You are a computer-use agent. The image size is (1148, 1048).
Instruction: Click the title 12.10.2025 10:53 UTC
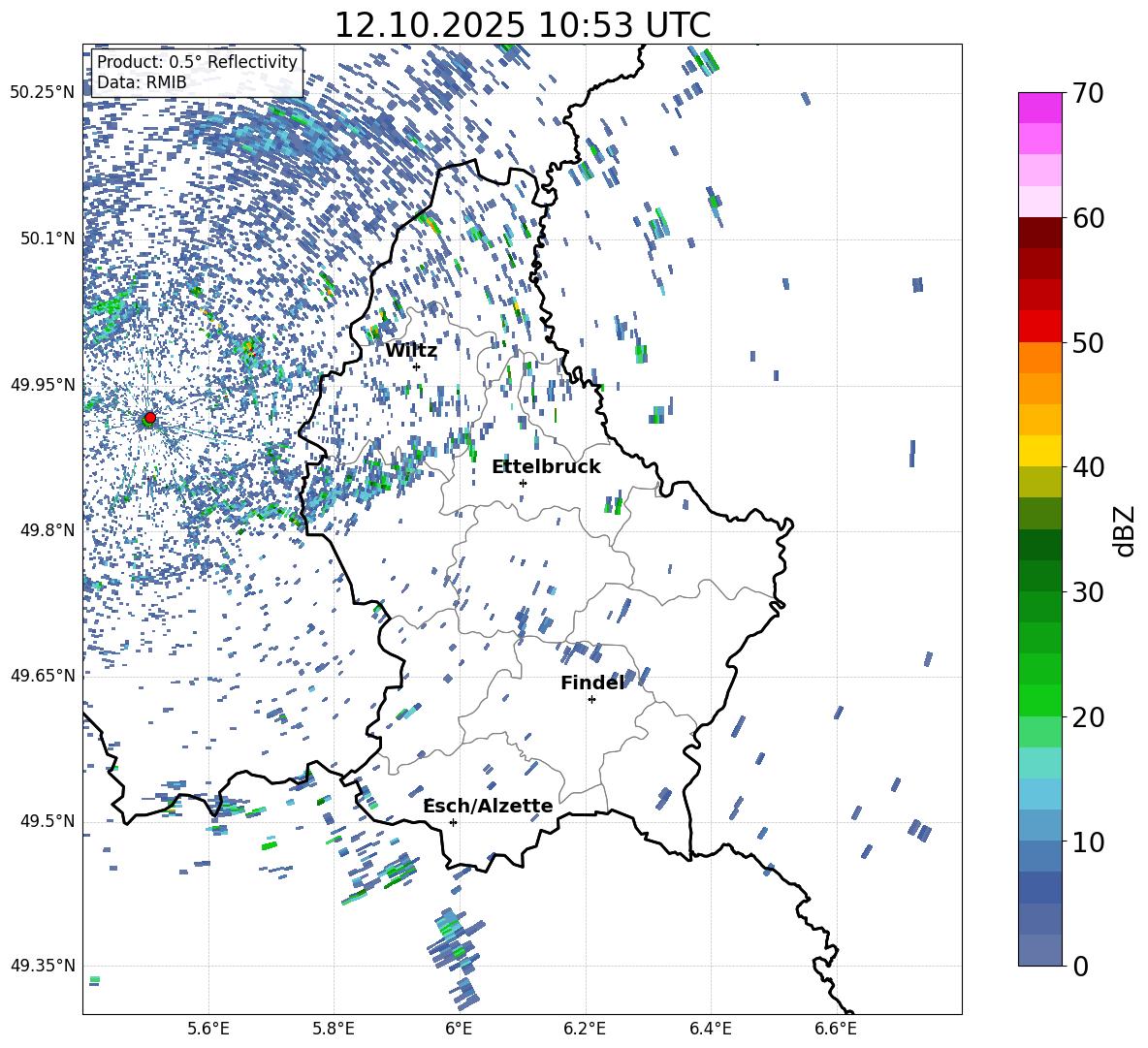click(522, 25)
